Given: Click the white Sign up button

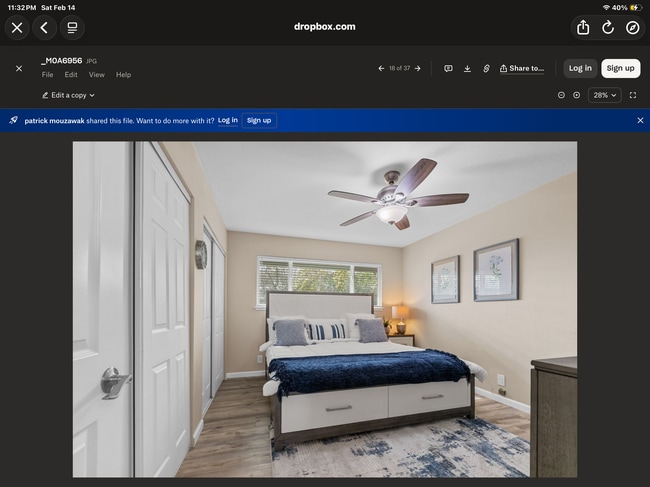Looking at the screenshot, I should pyautogui.click(x=620, y=68).
